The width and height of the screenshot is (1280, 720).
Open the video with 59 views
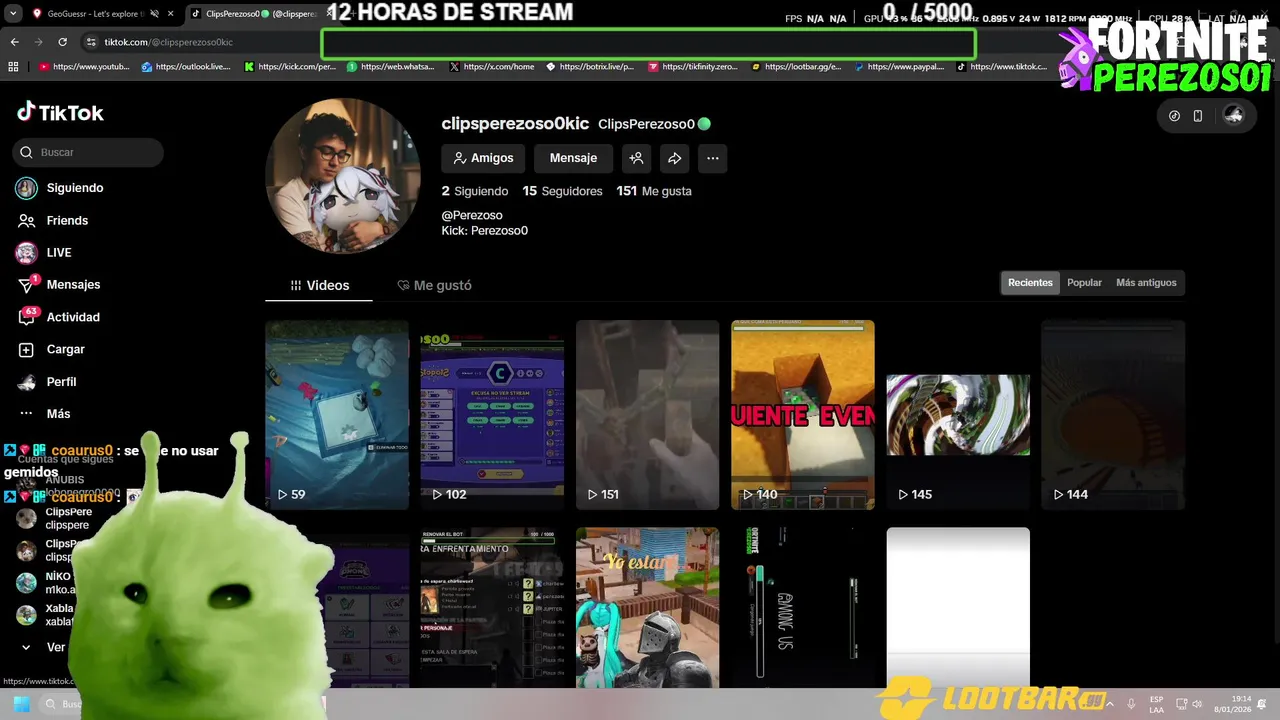pyautogui.click(x=337, y=415)
